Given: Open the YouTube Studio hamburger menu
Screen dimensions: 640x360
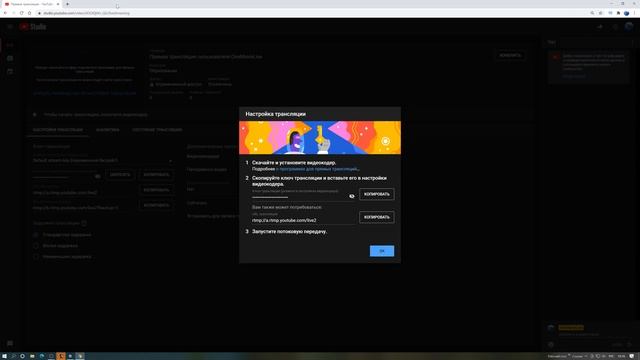Looking at the screenshot, I should [x=10, y=27].
